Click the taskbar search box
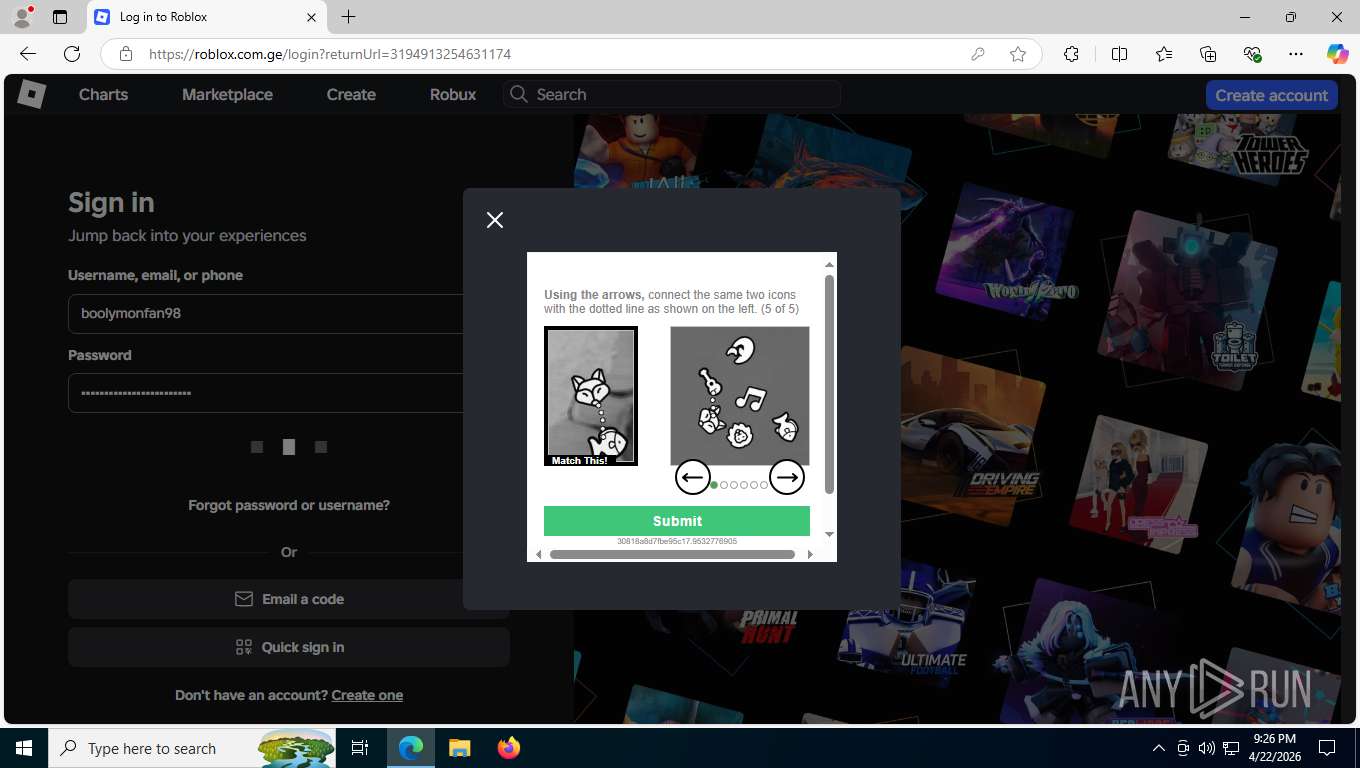Screen dimensions: 1360x768 (193, 748)
